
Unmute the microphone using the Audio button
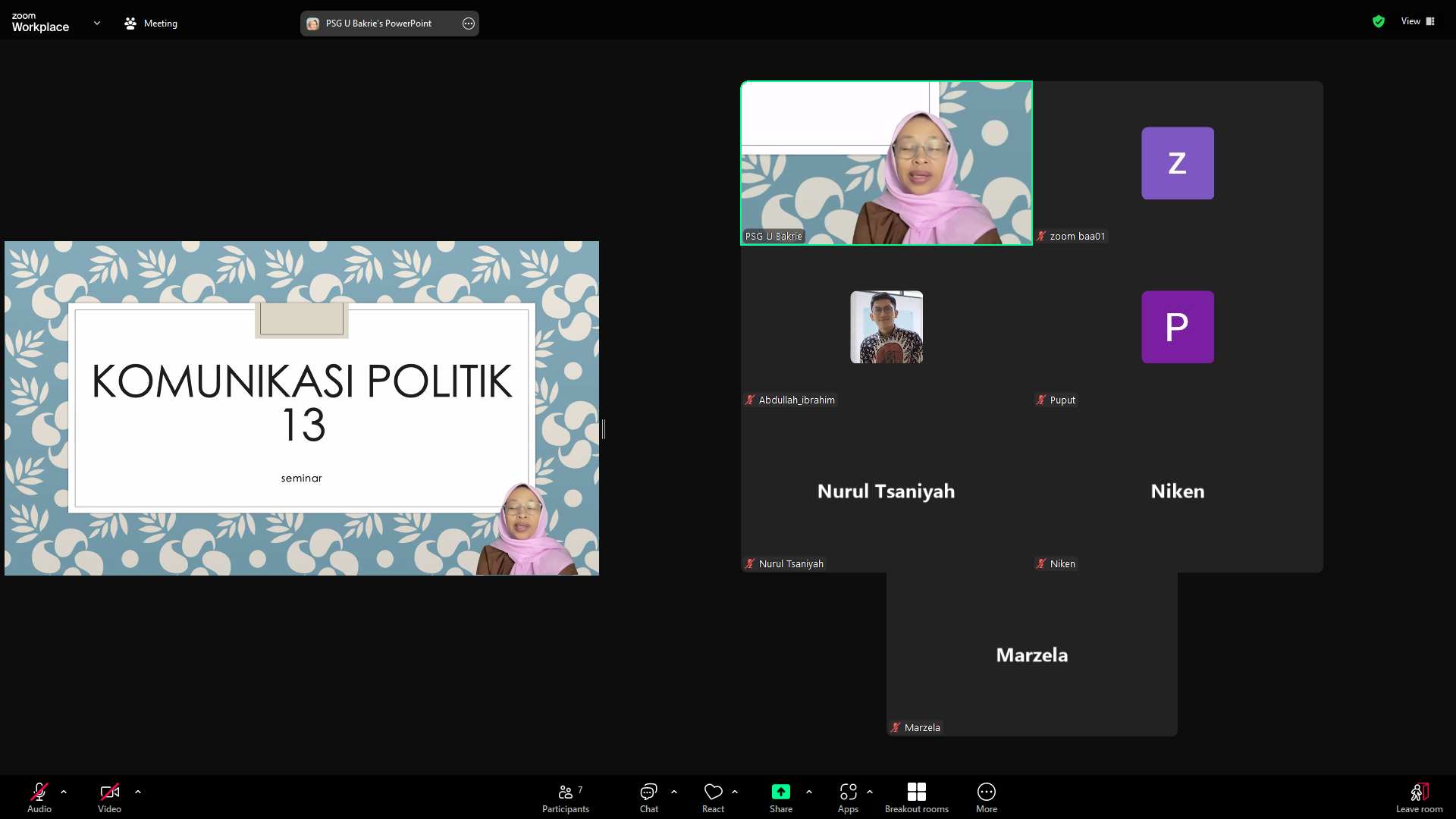click(39, 797)
